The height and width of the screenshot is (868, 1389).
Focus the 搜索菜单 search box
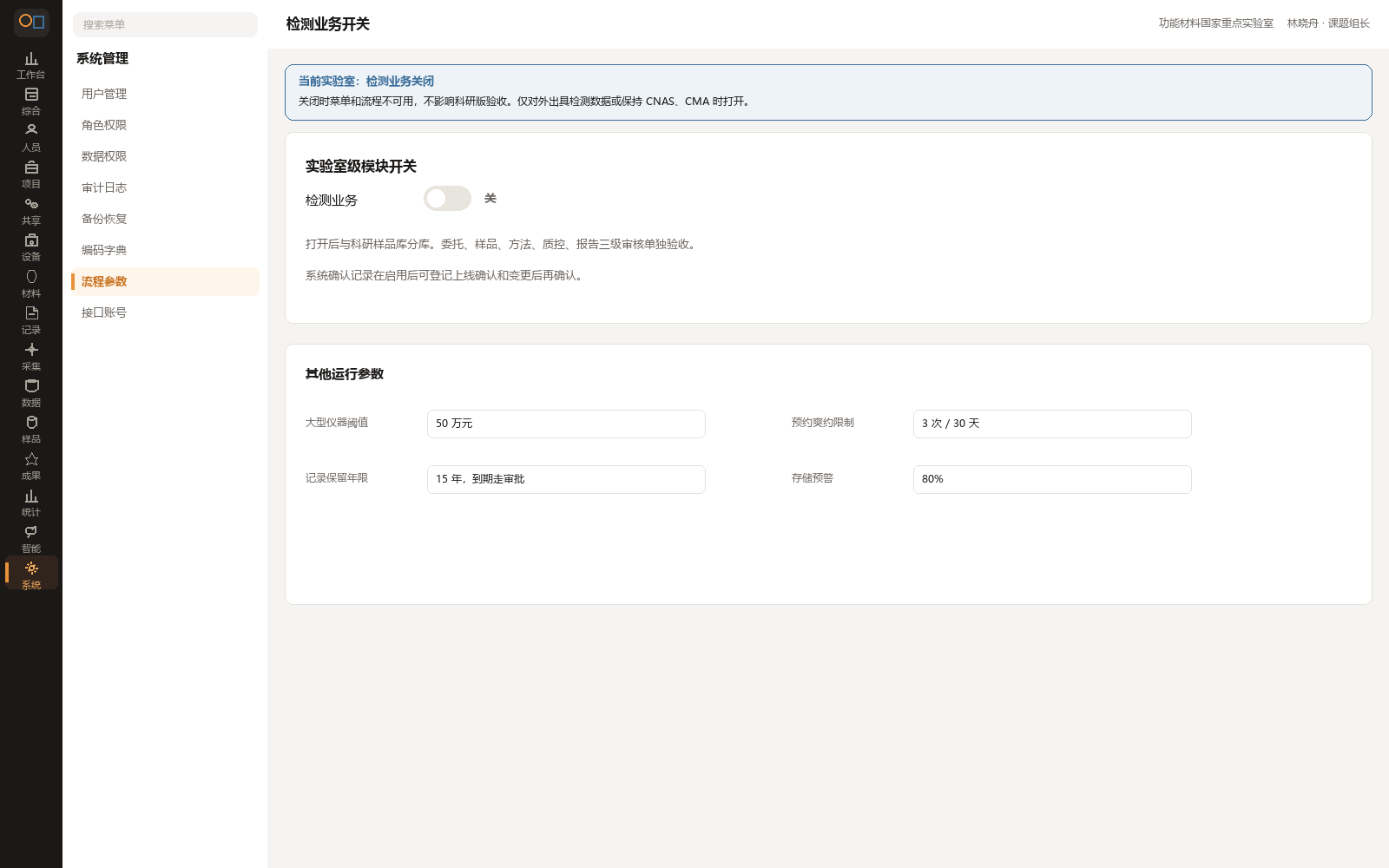click(x=165, y=24)
